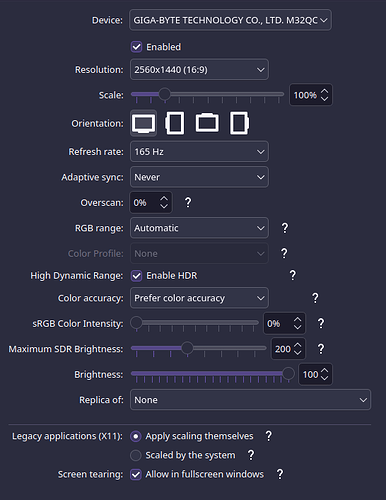
Task: View help for sRGB Color Intensity
Action: point(321,323)
